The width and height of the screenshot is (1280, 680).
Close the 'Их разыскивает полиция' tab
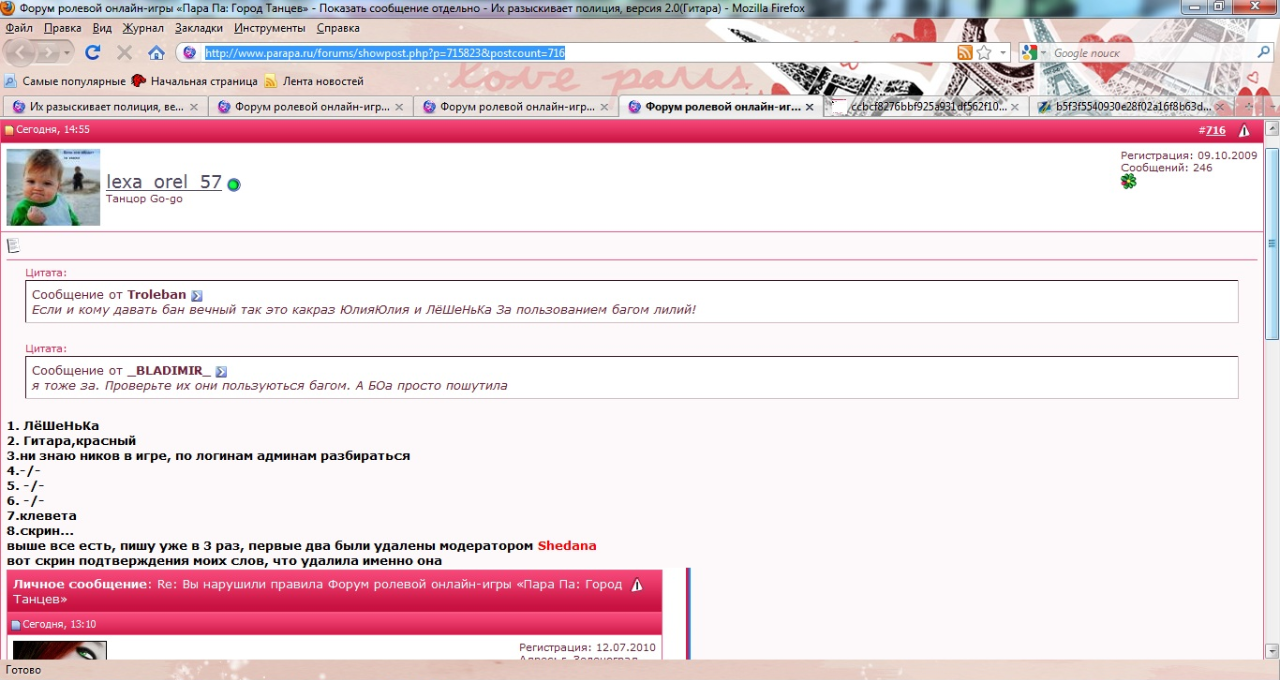[x=194, y=107]
